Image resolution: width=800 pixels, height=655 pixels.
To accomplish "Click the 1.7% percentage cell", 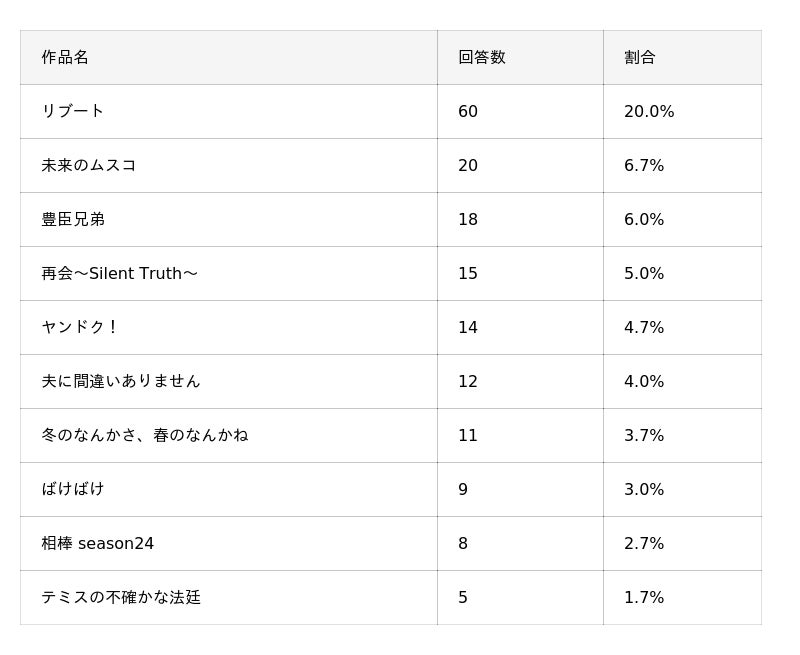I will point(644,597).
